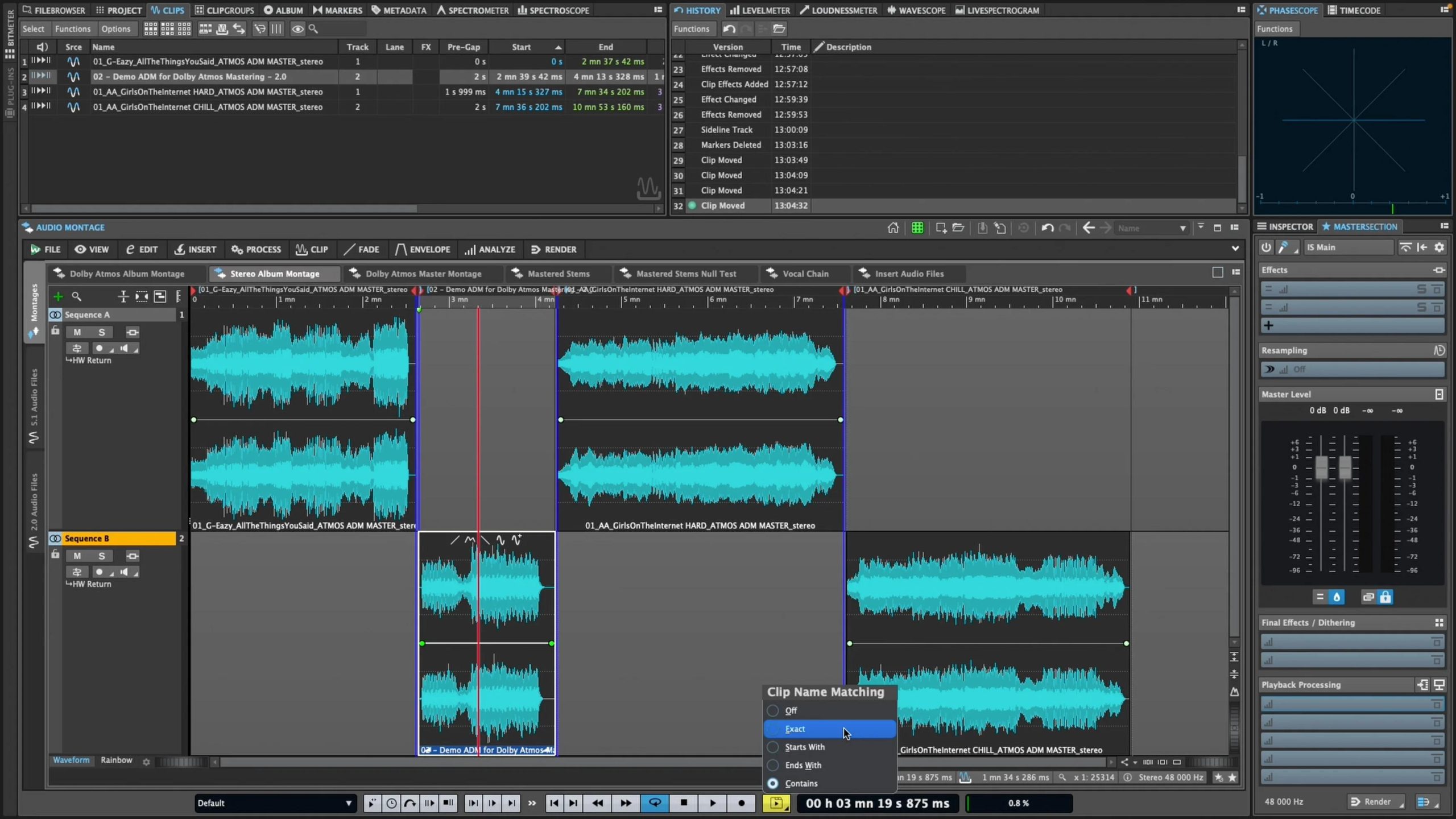Click the Home icon in Audio Montage toolbar

(x=892, y=227)
